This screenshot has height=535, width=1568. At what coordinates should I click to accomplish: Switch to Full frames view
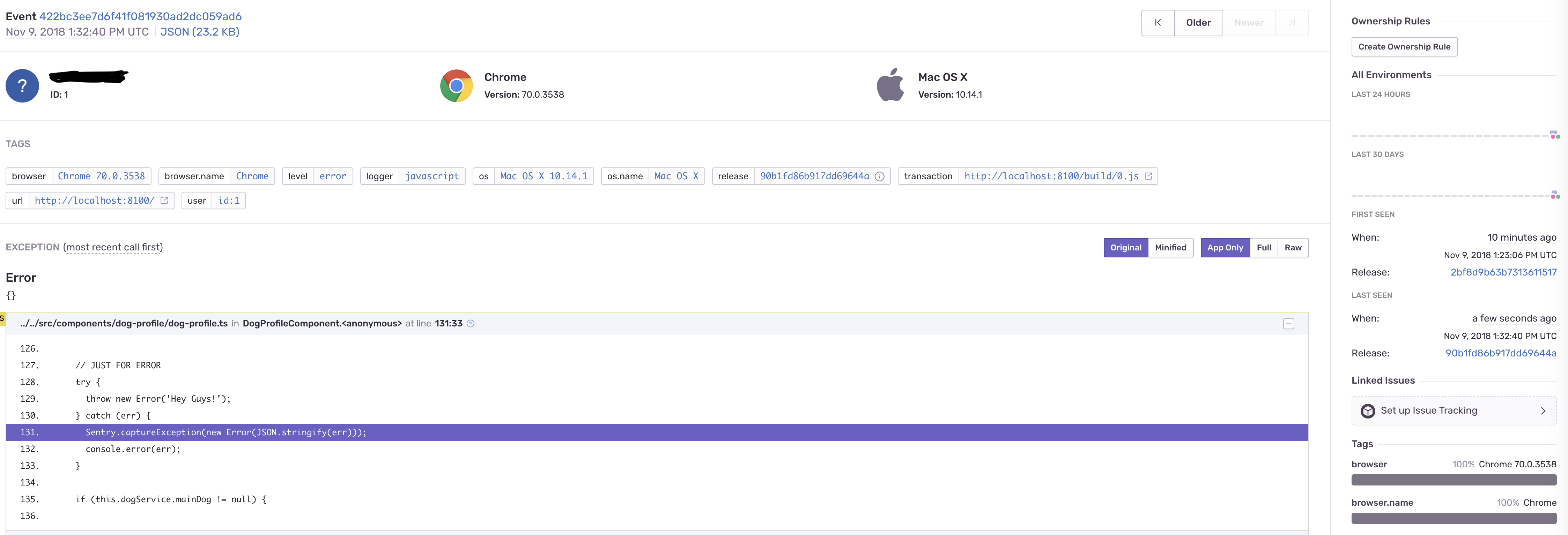pos(1264,247)
